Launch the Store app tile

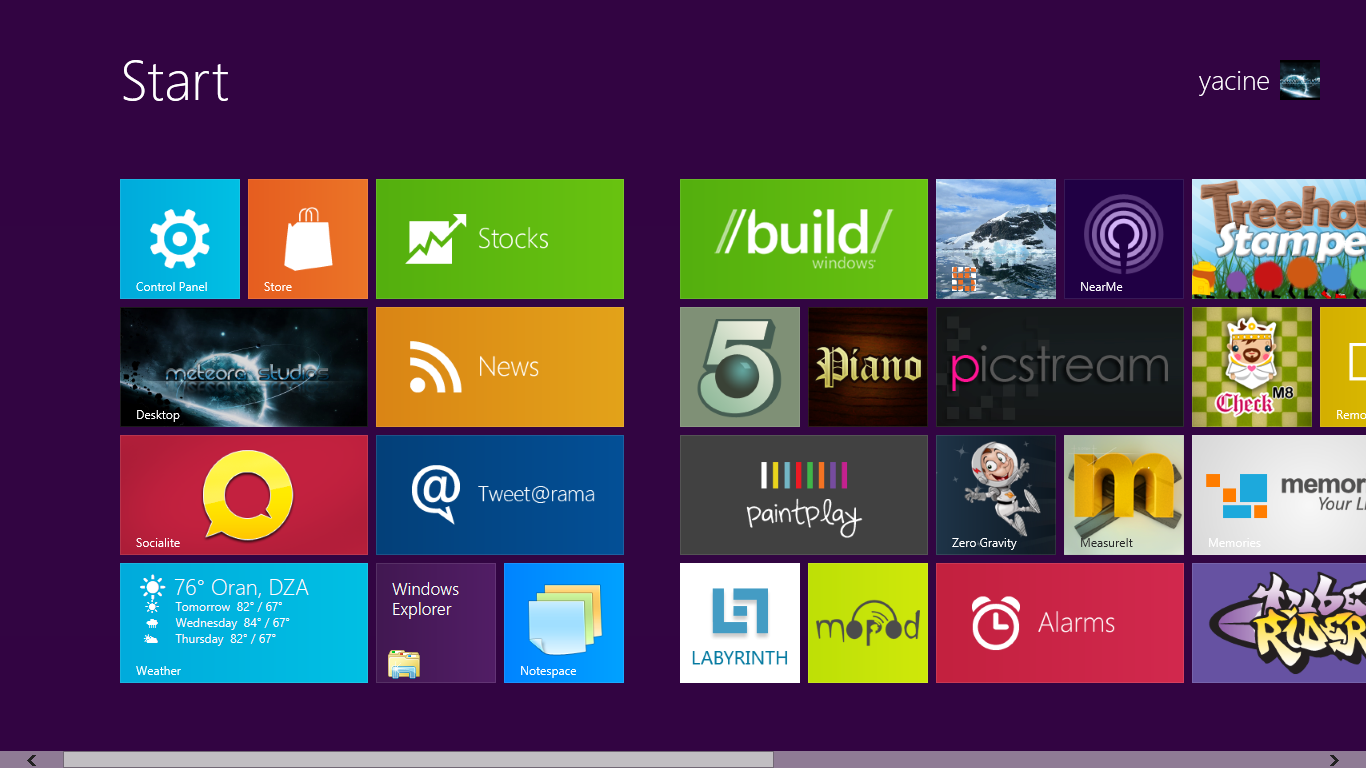click(x=308, y=239)
